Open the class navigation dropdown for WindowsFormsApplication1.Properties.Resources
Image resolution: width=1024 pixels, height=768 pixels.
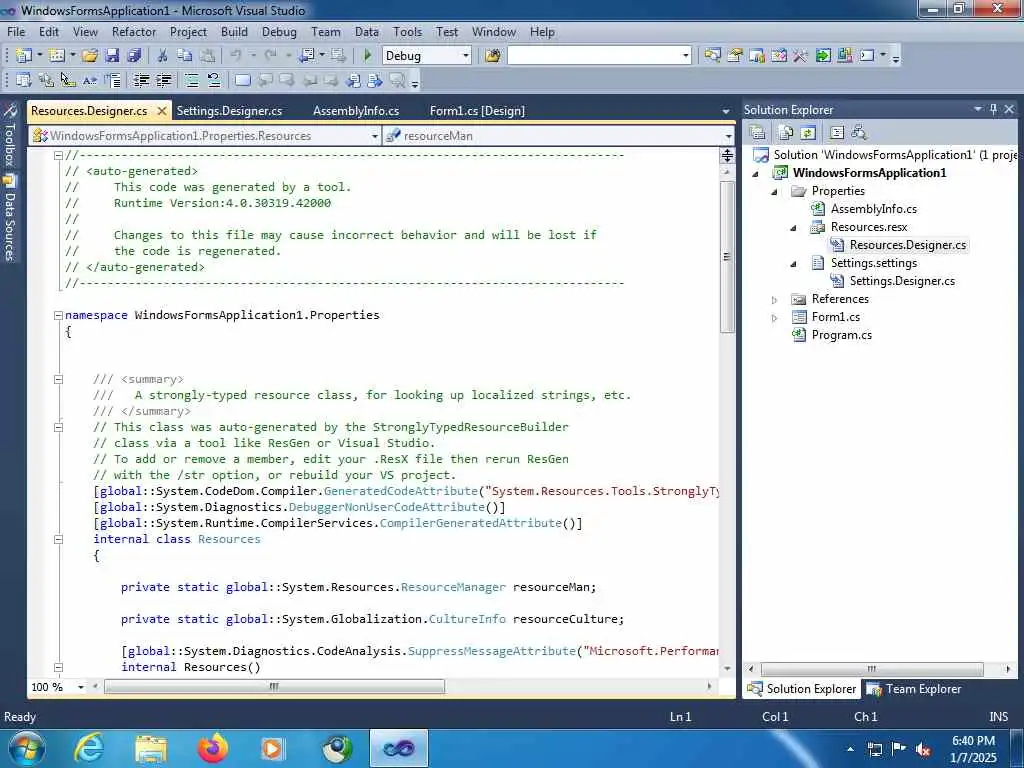[x=375, y=136]
